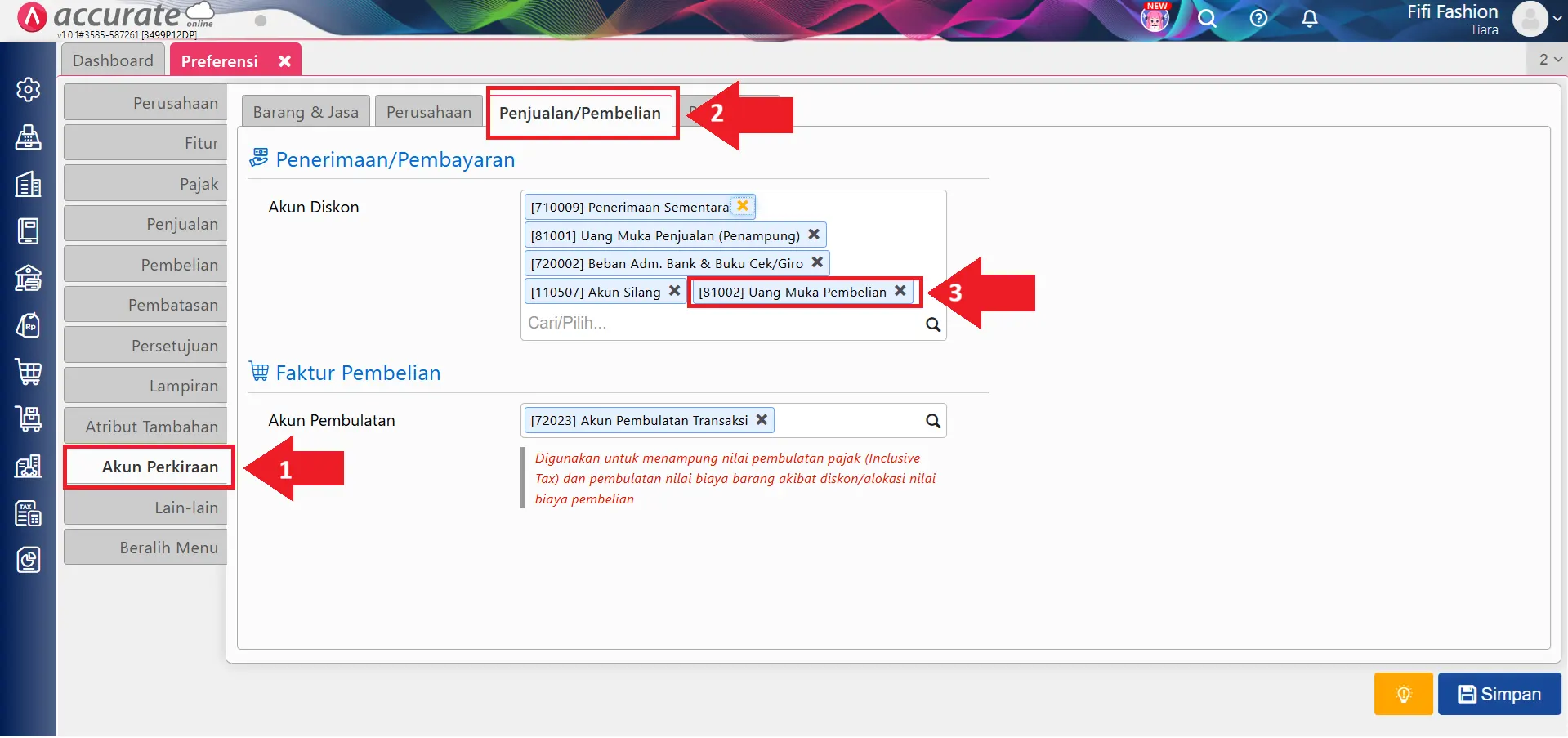Click the lightbulb tips button
Image resolution: width=1568 pixels, height=738 pixels.
pos(1403,694)
